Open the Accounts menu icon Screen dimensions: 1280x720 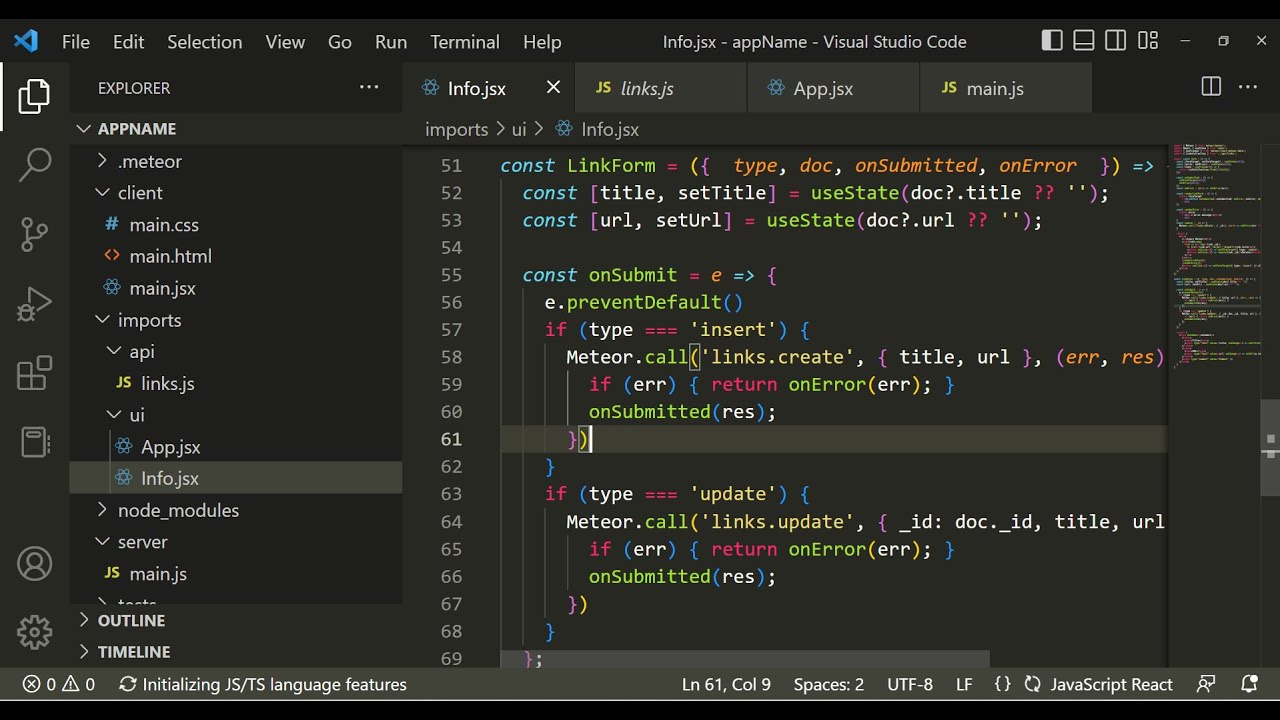35,564
